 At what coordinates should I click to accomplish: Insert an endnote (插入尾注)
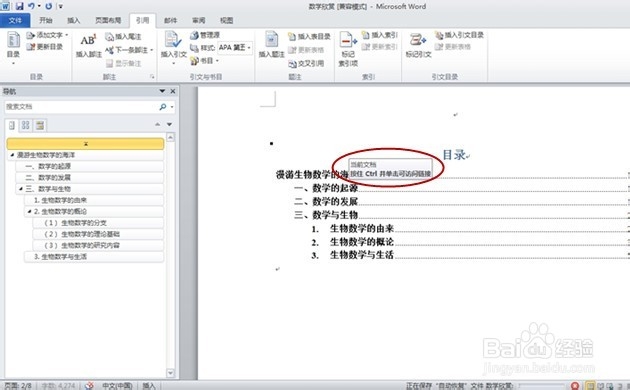pyautogui.click(x=124, y=37)
